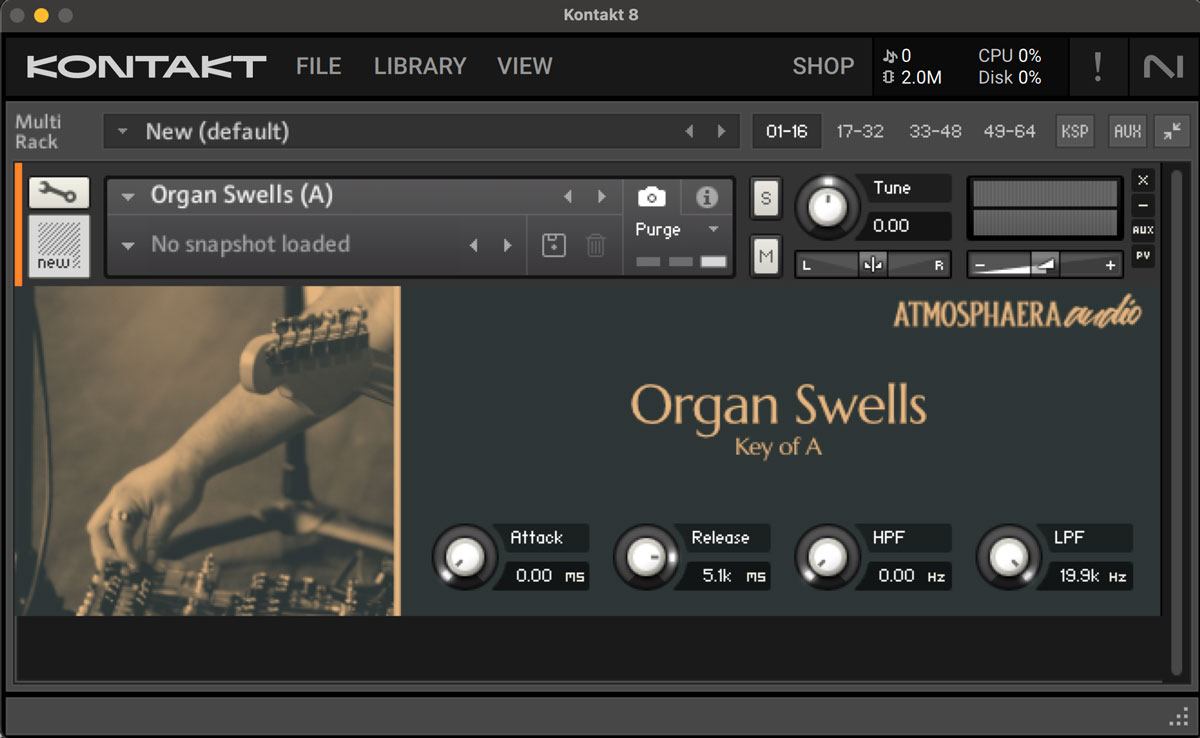
Task: Expand the Purge dropdown menu
Action: pyautogui.click(x=713, y=229)
